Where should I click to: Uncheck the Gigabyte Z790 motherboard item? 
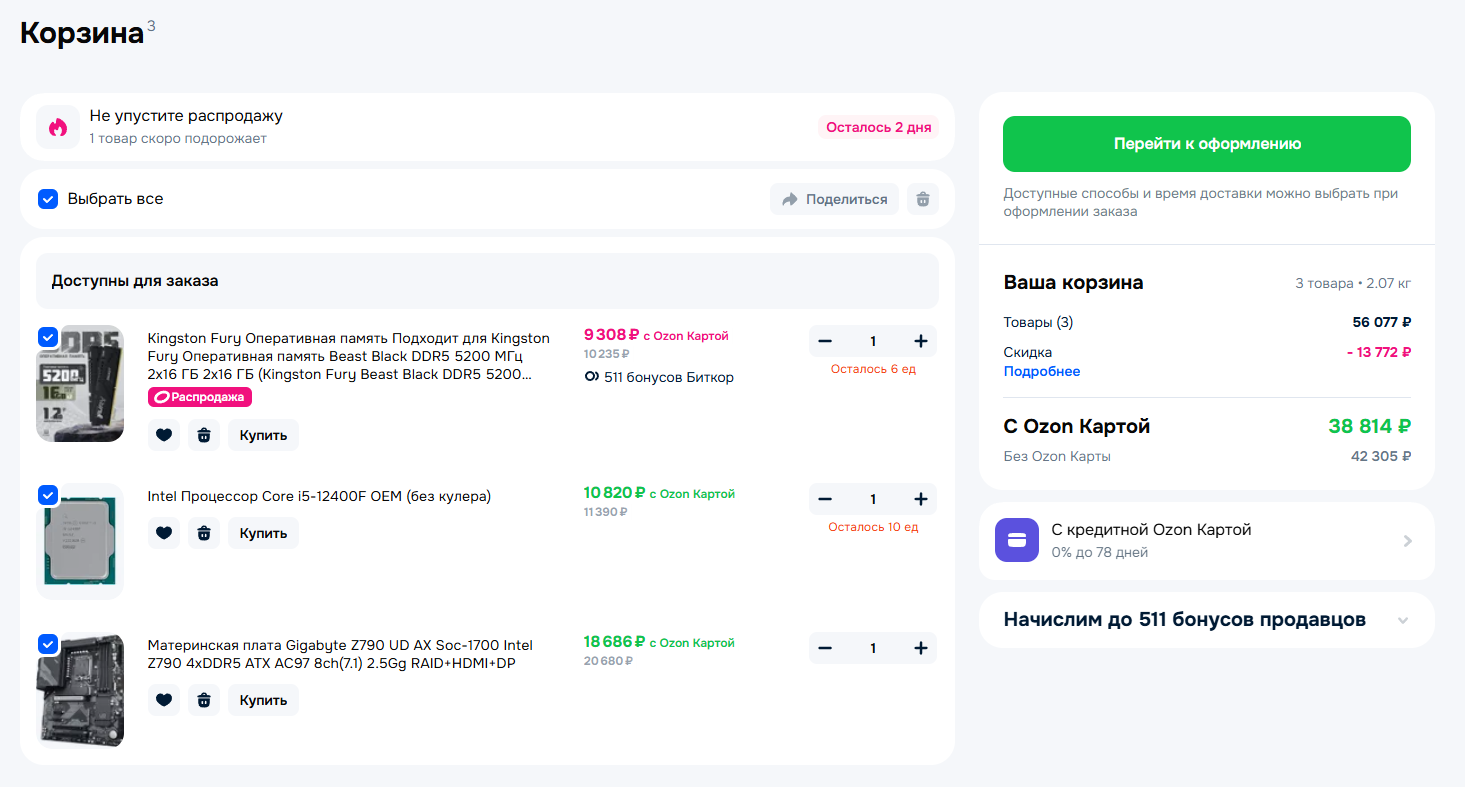point(48,644)
